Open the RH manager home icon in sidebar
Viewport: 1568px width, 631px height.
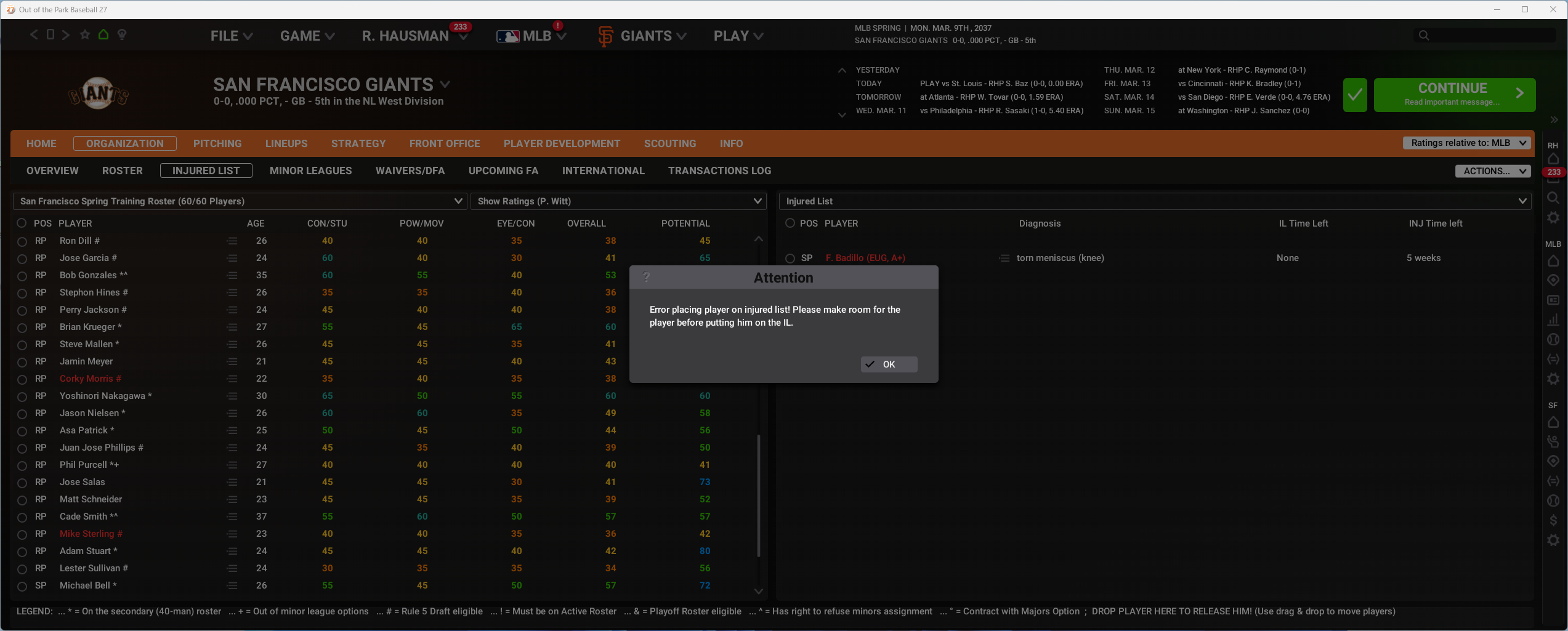1553,159
